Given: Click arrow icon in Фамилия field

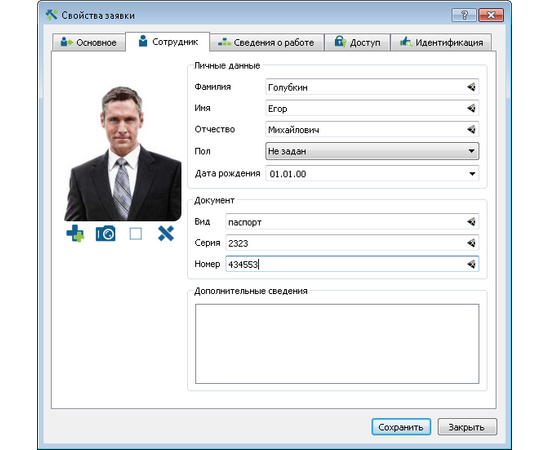Looking at the screenshot, I should coord(471,87).
